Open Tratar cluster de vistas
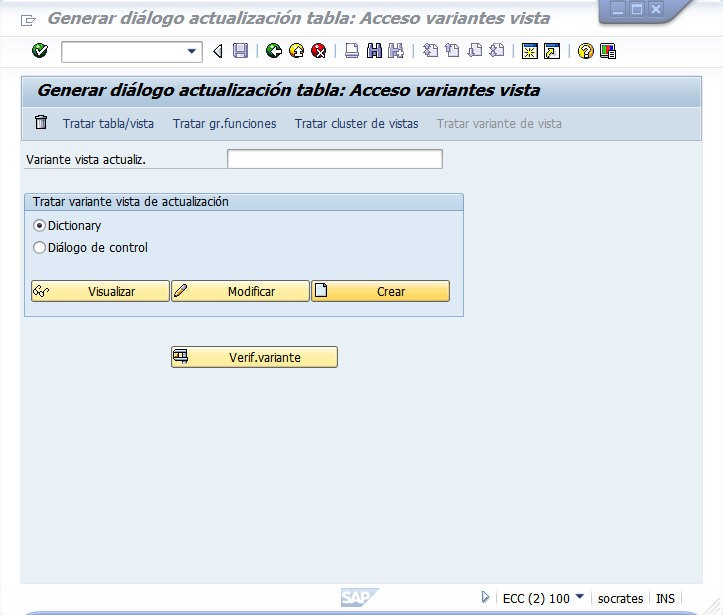The height and width of the screenshot is (615, 723). (x=356, y=124)
